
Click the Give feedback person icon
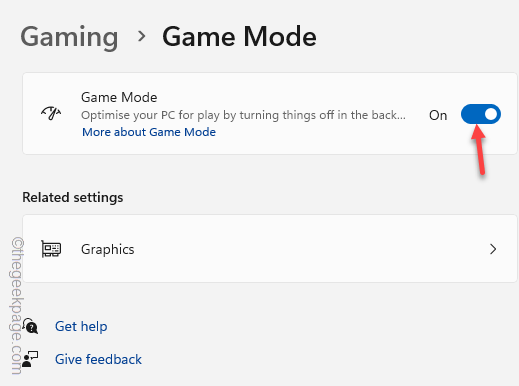pos(30,359)
